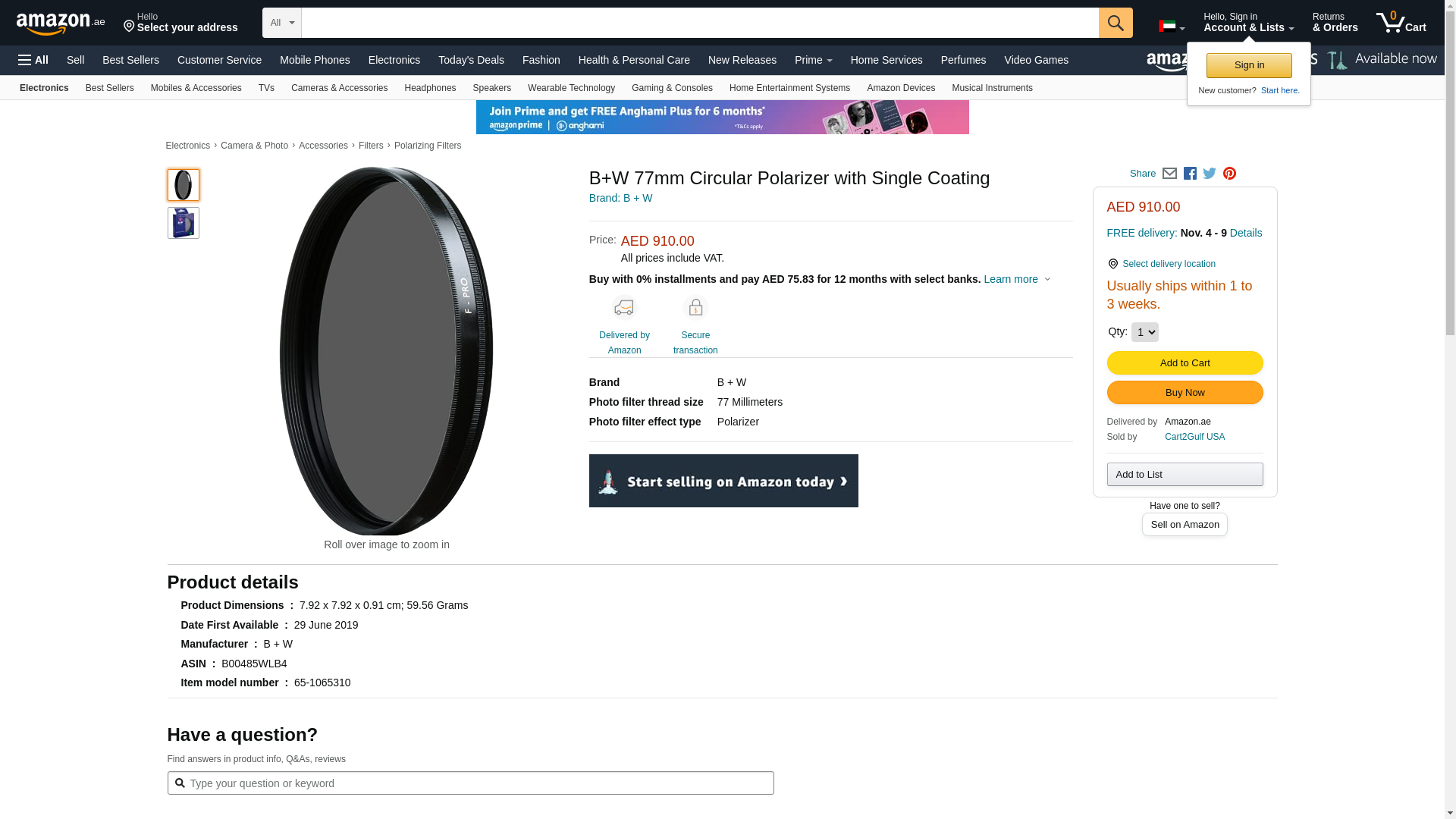Share product via email icon
This screenshot has height=819, width=1456.
click(x=1169, y=174)
